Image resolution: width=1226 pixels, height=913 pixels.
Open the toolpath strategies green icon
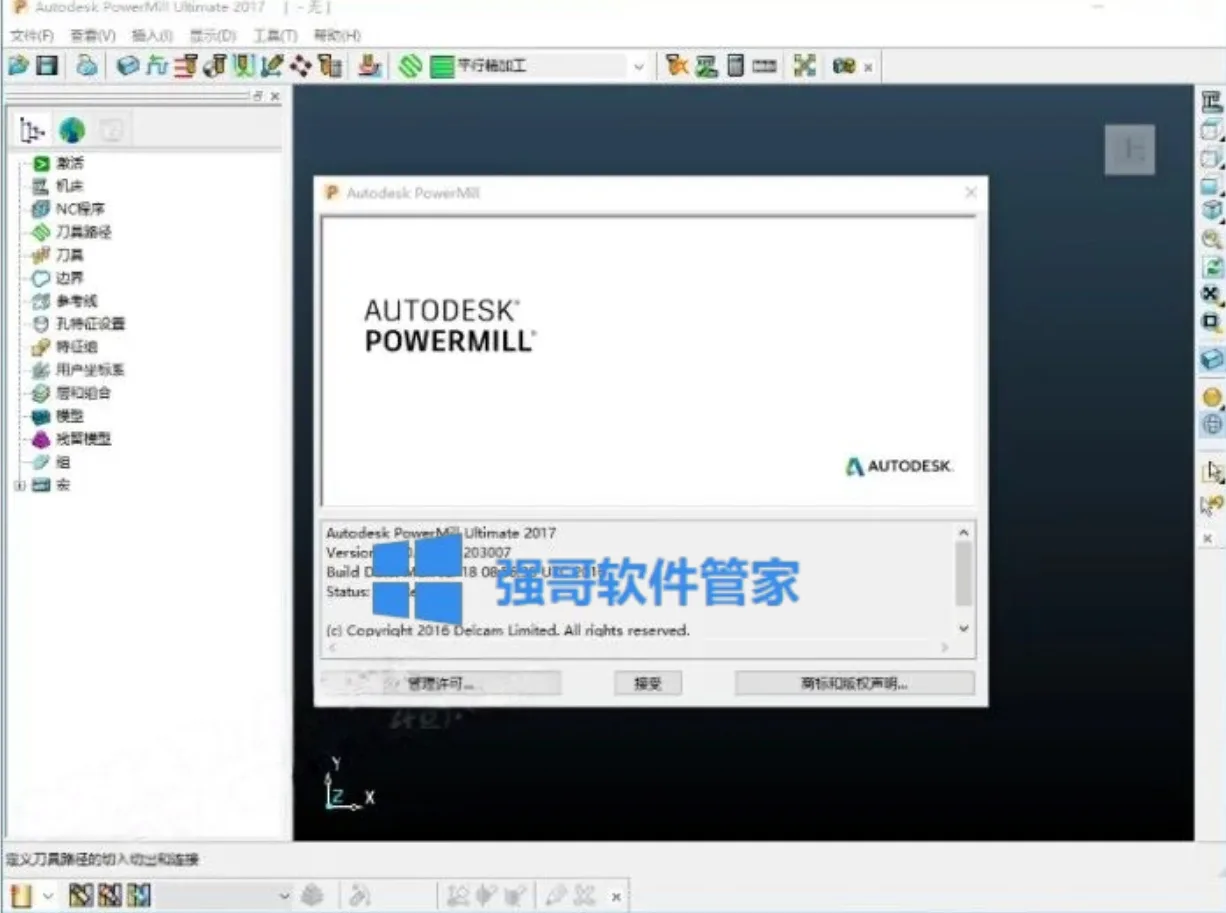pyautogui.click(x=410, y=66)
